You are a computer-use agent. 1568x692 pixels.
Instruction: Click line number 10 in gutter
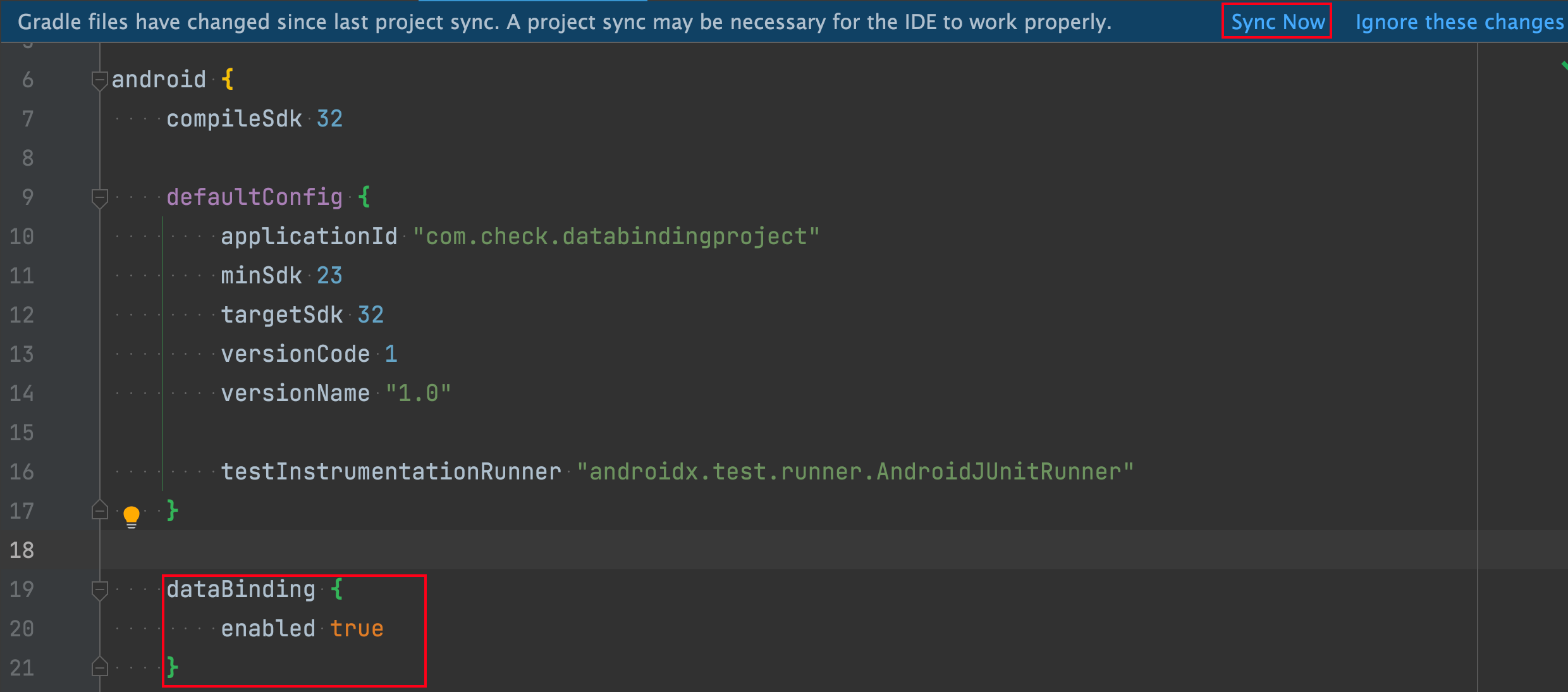click(x=21, y=237)
